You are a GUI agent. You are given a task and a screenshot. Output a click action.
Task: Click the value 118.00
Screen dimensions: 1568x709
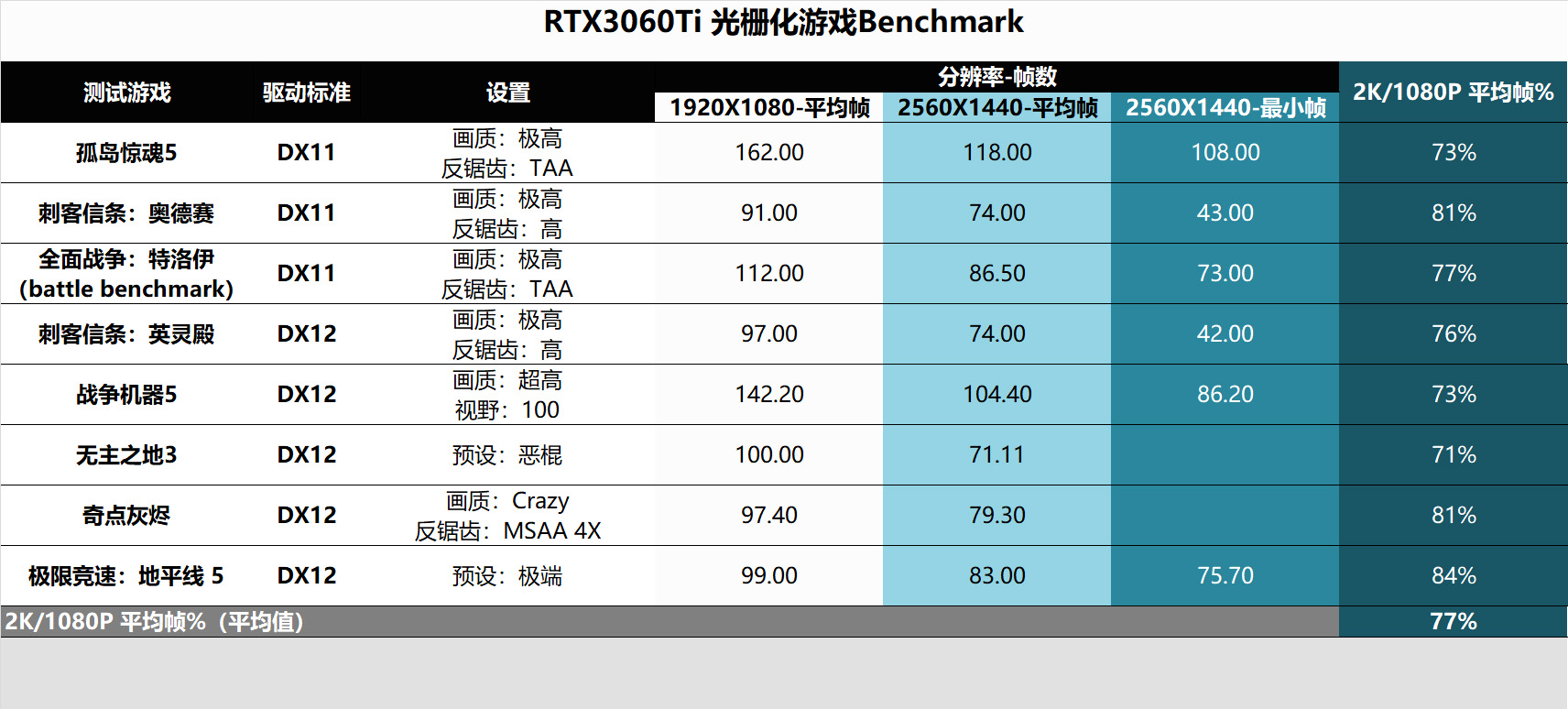[x=997, y=153]
